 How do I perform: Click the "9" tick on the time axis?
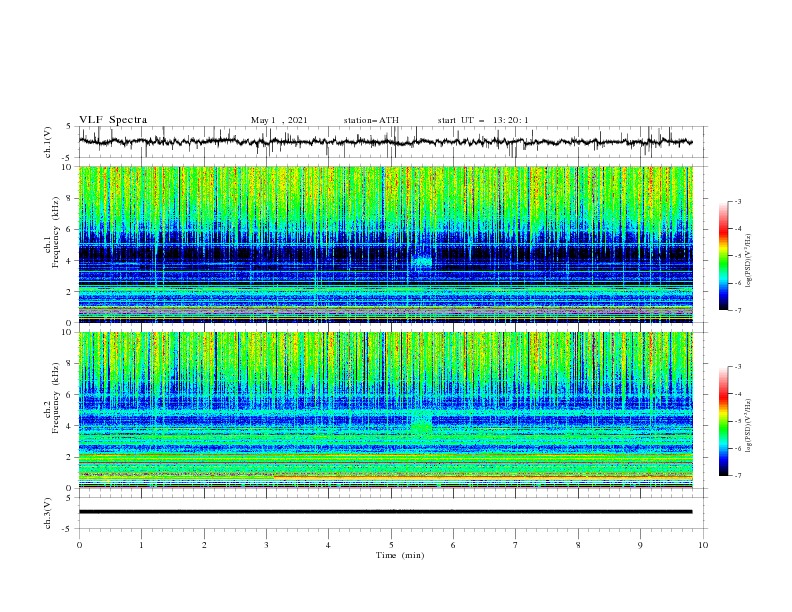[640, 545]
